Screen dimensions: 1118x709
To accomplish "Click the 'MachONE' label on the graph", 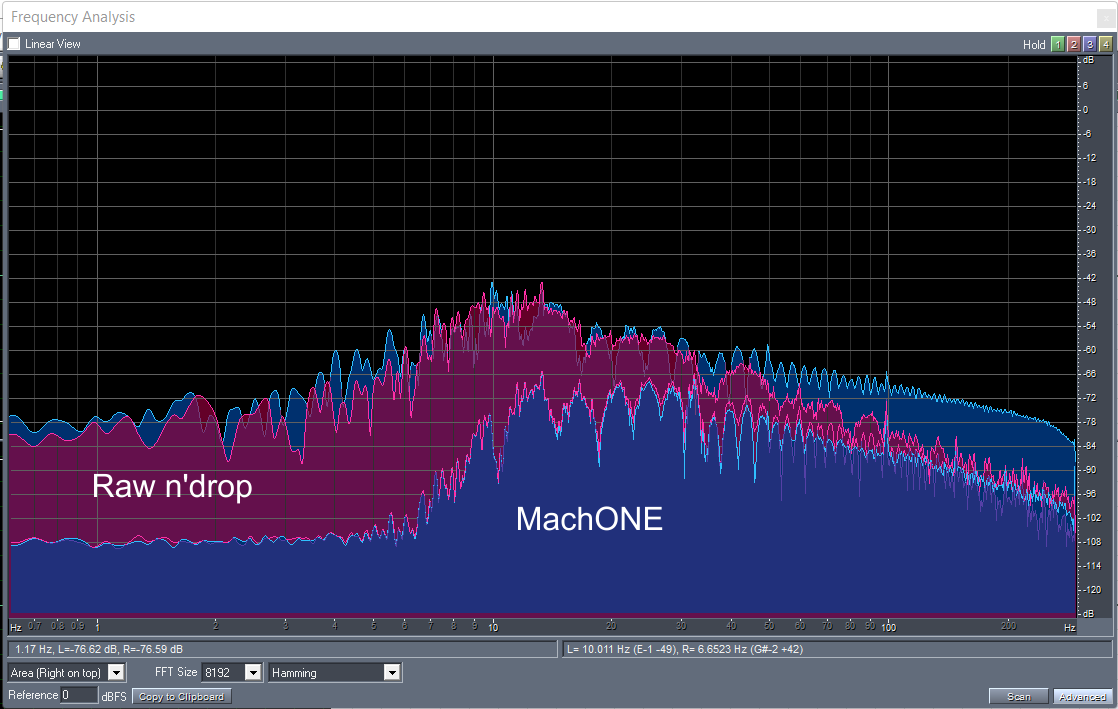I will (x=589, y=519).
